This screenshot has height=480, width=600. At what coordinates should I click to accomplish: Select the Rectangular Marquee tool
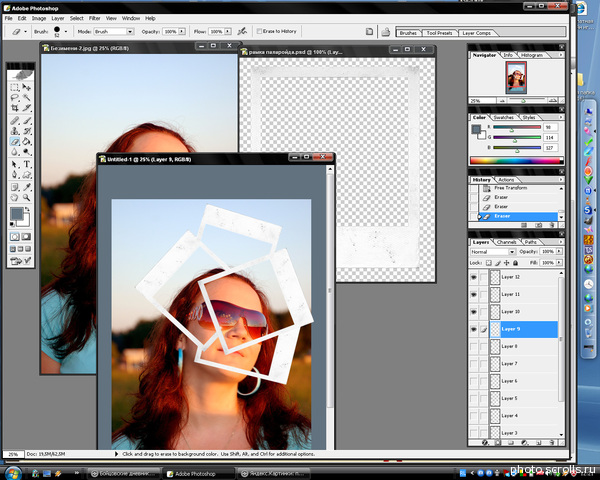click(15, 87)
